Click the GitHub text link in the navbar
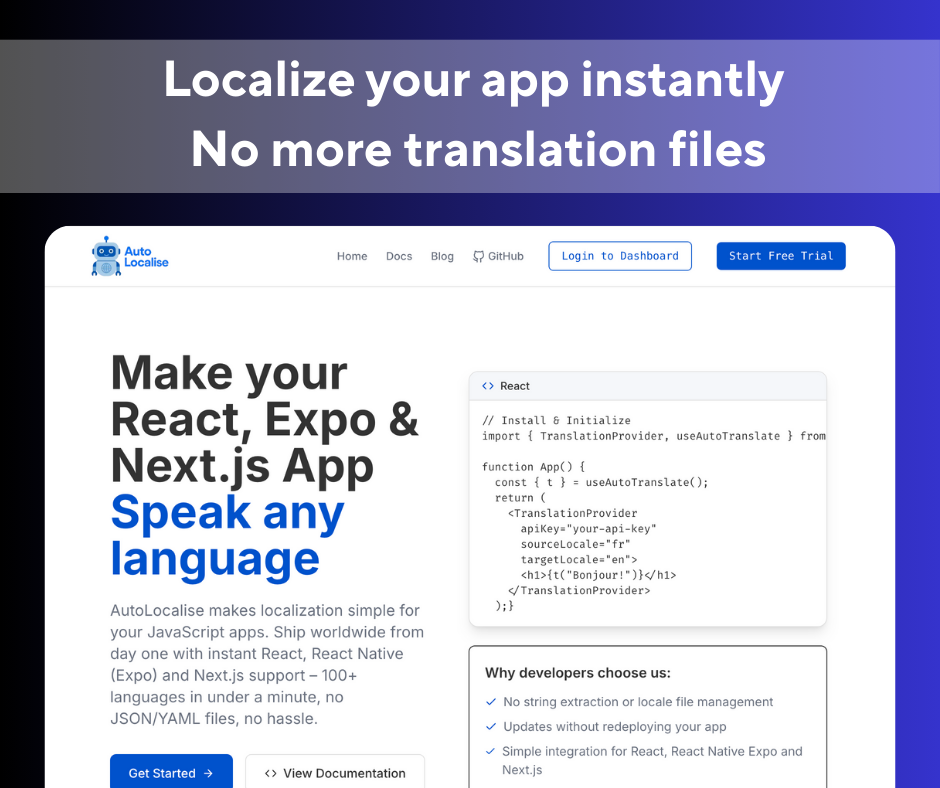 pos(504,255)
